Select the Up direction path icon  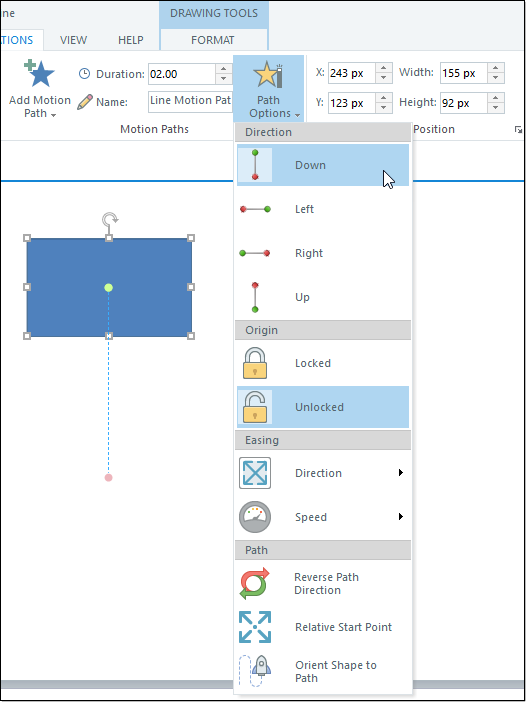[255, 297]
